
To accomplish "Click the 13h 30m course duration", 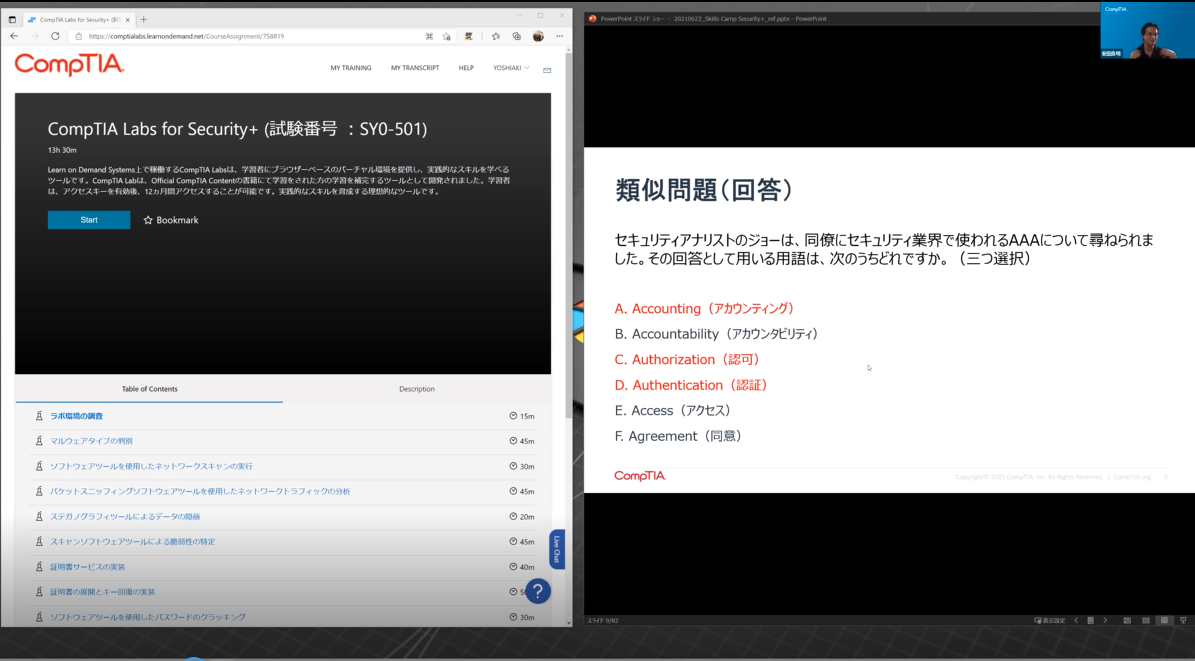I will tap(62, 150).
